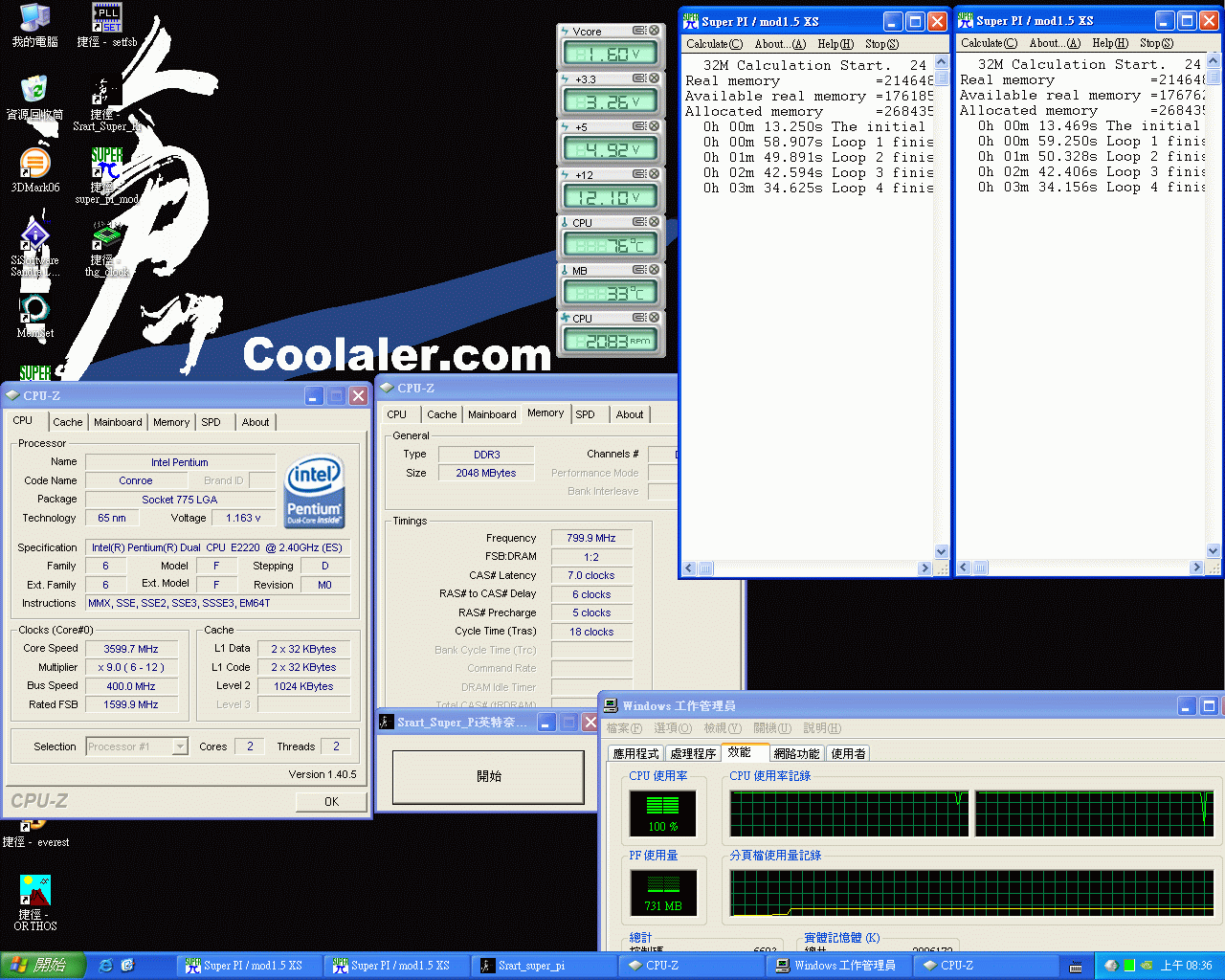The height and width of the screenshot is (980, 1225).
Task: Open the SiSoftware Sandra shortcut
Action: [x=34, y=249]
